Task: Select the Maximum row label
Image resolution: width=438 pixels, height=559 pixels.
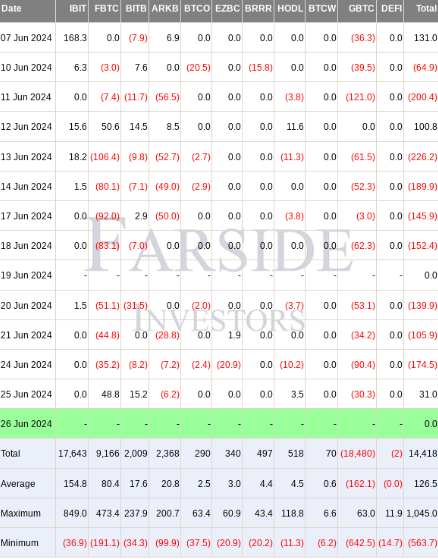Action: tap(20, 513)
